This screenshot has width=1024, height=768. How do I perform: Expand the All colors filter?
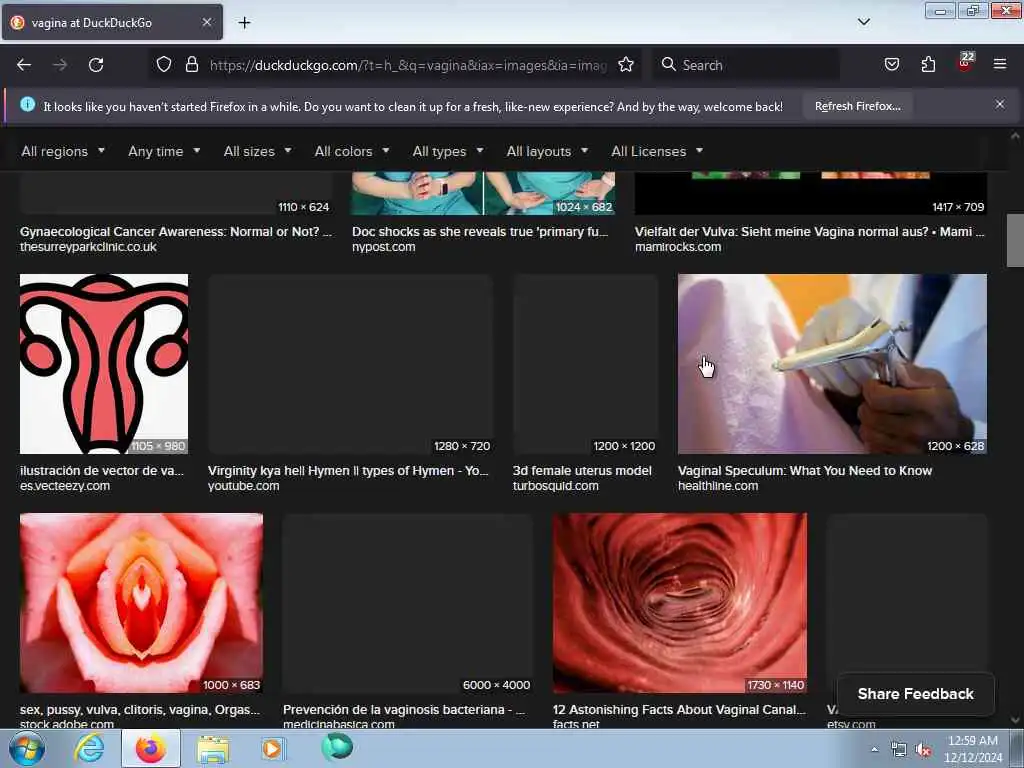coord(352,151)
